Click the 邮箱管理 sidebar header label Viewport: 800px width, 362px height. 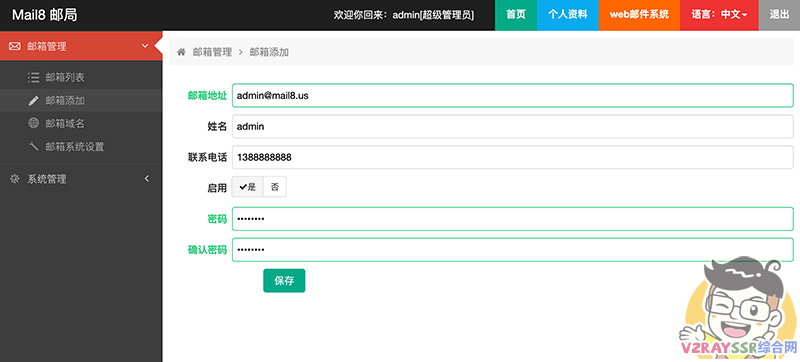point(47,46)
